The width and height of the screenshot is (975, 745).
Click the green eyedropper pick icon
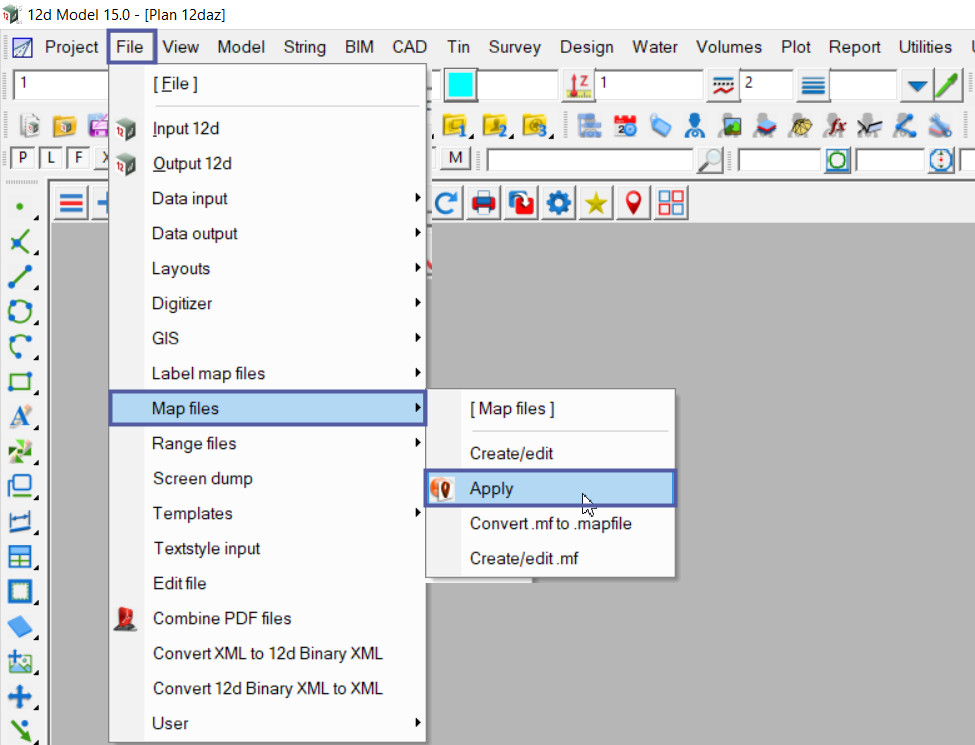pyautogui.click(x=948, y=85)
